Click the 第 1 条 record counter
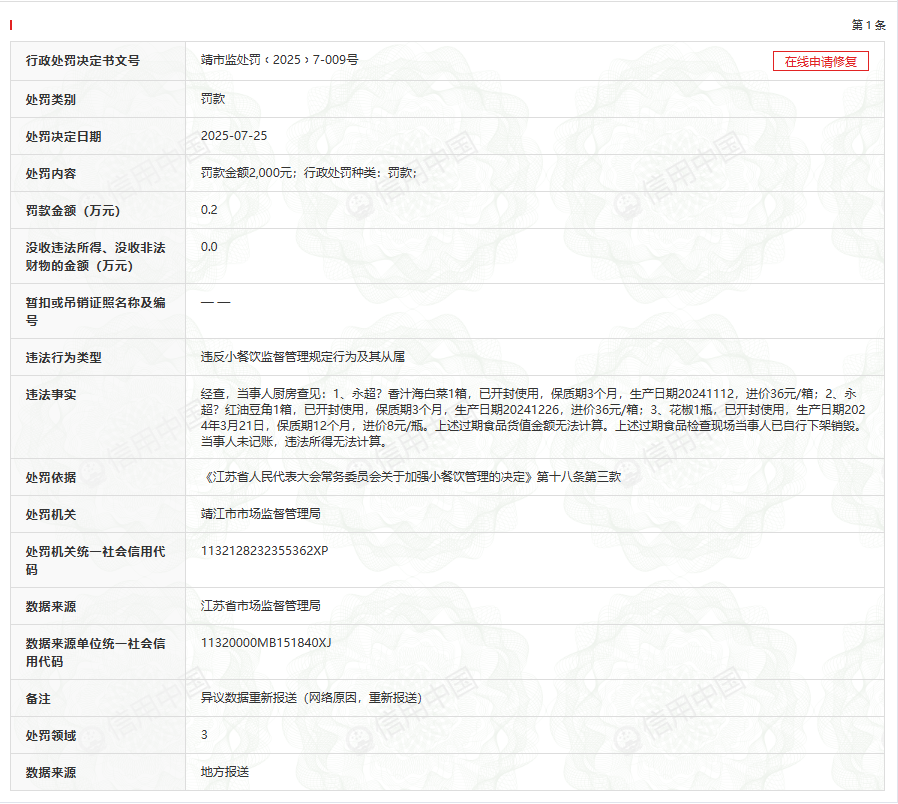Viewport: 898px width, 804px height. click(x=868, y=25)
